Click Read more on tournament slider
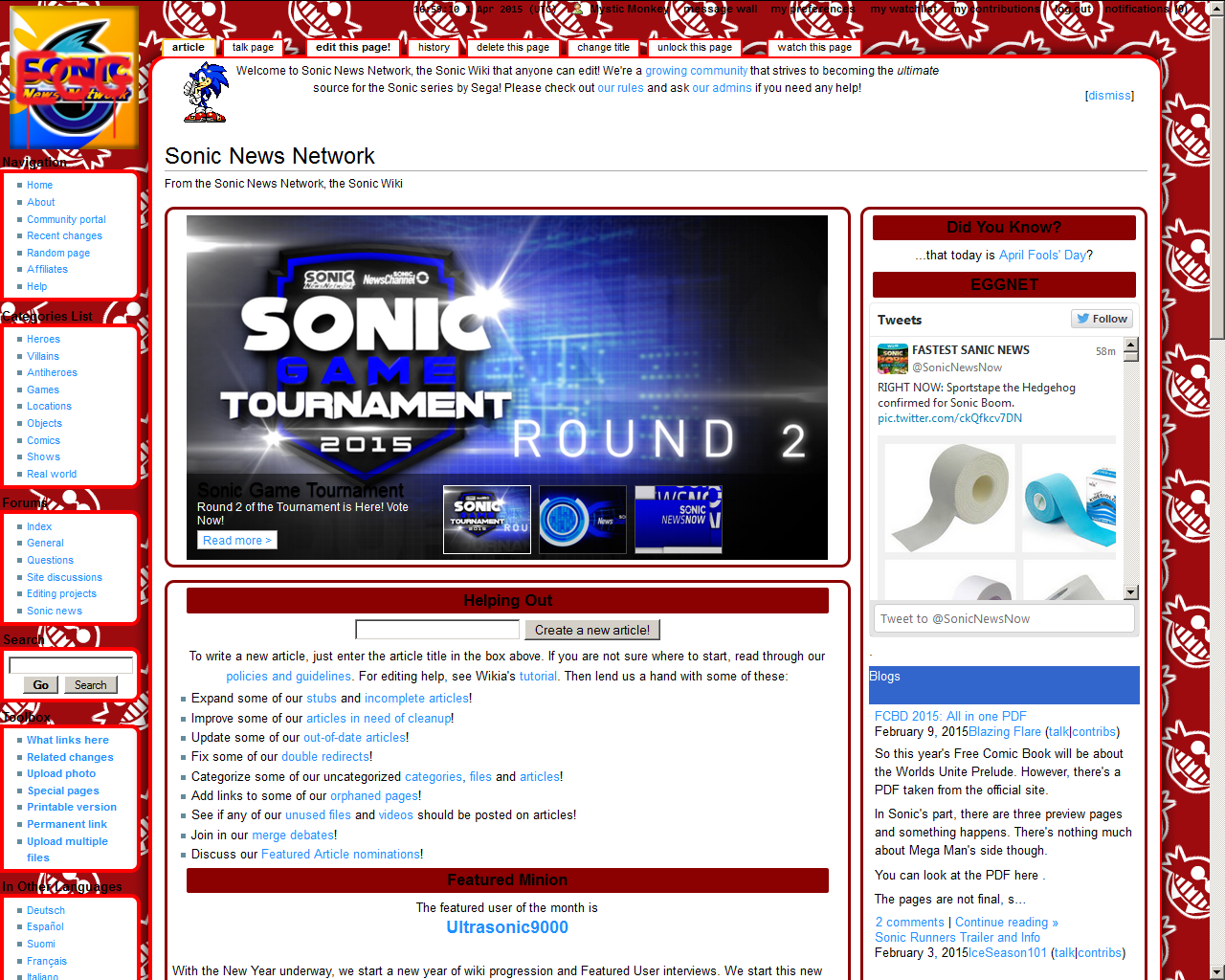This screenshot has width=1225, height=980. tap(237, 541)
